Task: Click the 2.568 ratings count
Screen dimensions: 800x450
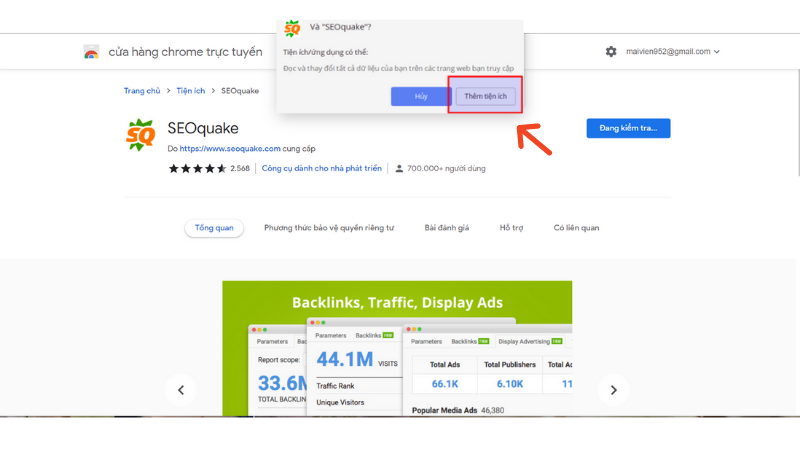Action: pos(240,168)
